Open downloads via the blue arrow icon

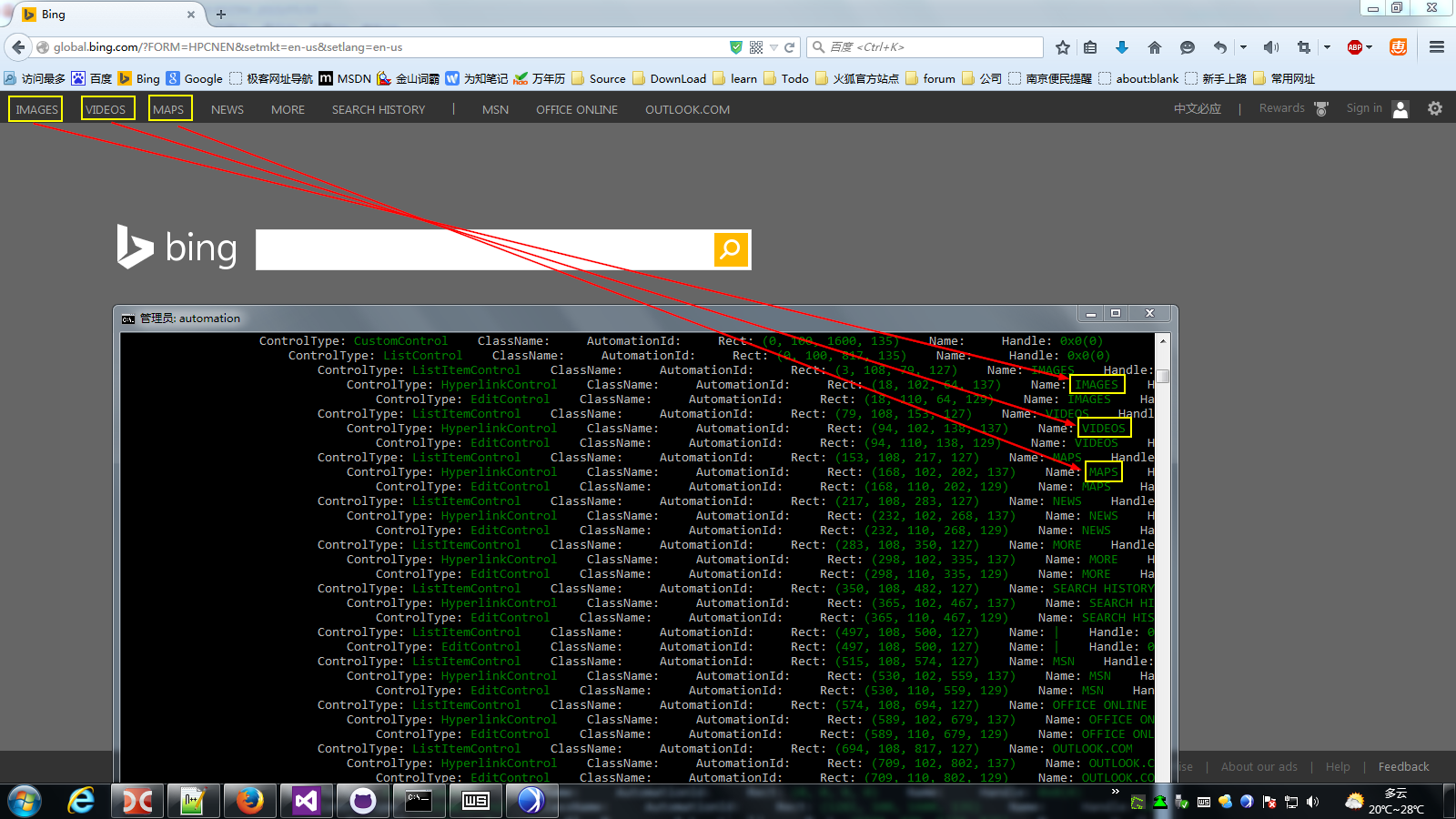tap(1122, 47)
